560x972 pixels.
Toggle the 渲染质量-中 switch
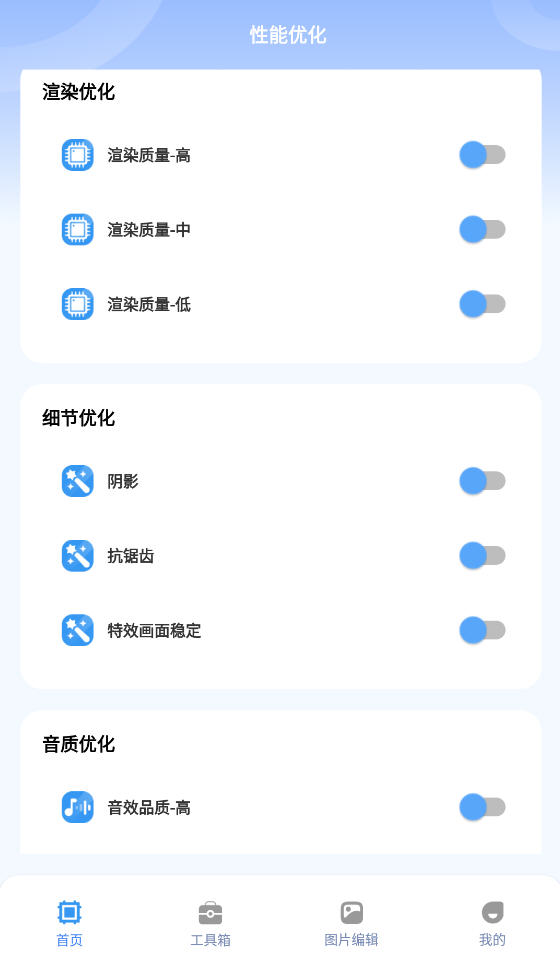pos(482,229)
